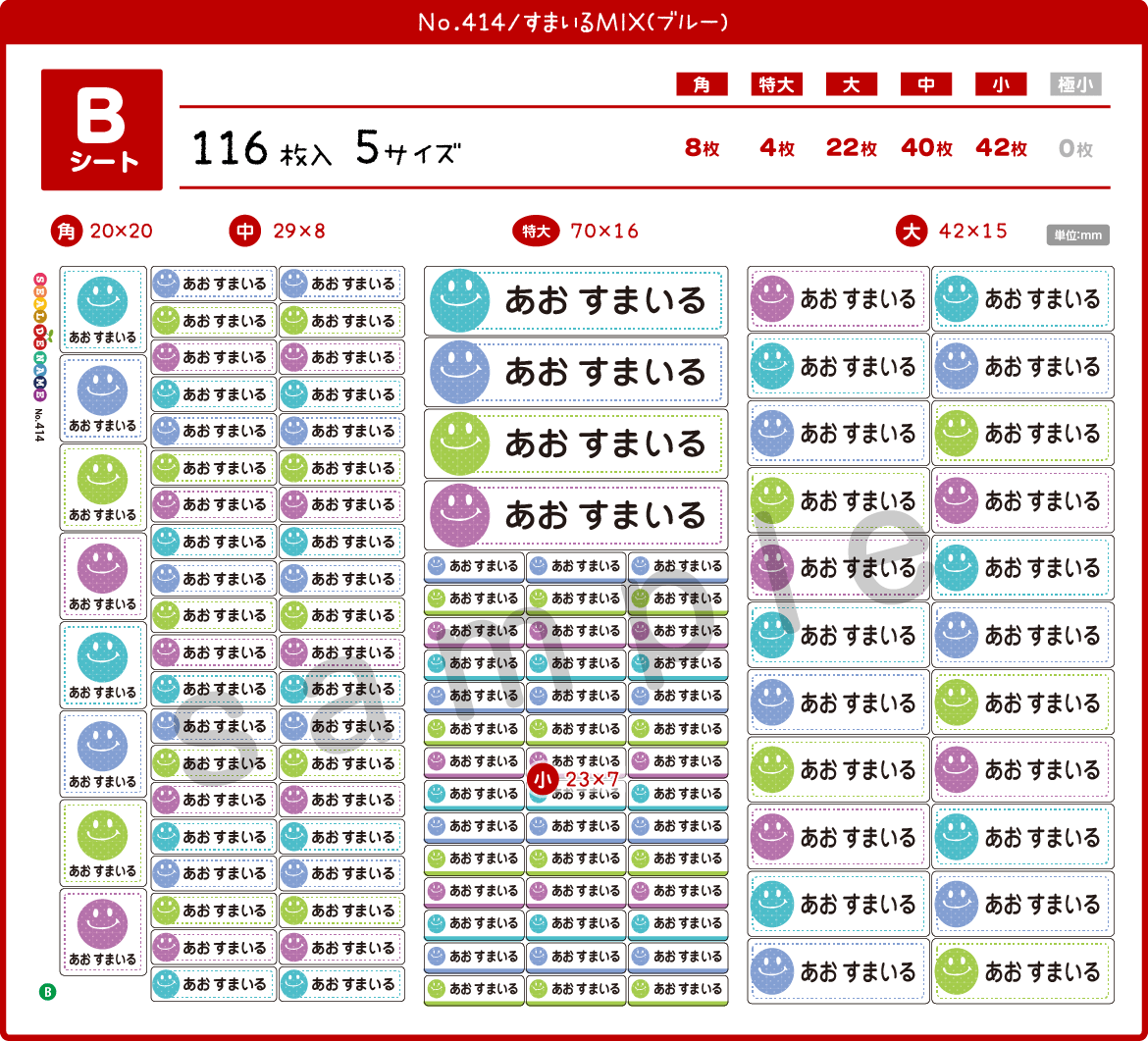This screenshot has height=1041, width=1148.
Task: Click the purple smiley face on extra-large sticker
Action: (x=460, y=515)
